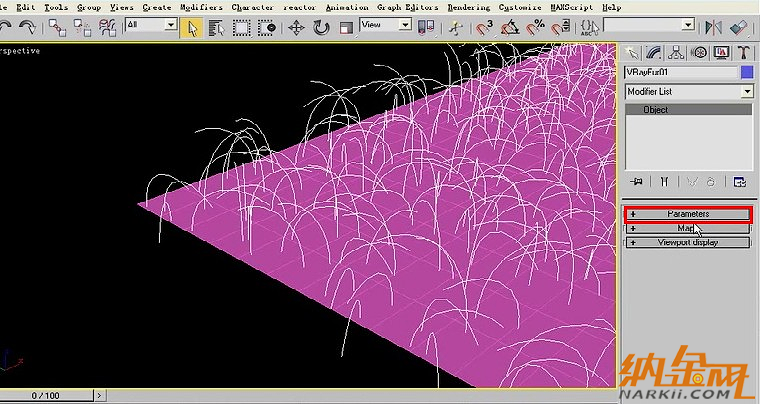Open the Modifiers menu
This screenshot has width=760, height=404.
(x=201, y=7)
